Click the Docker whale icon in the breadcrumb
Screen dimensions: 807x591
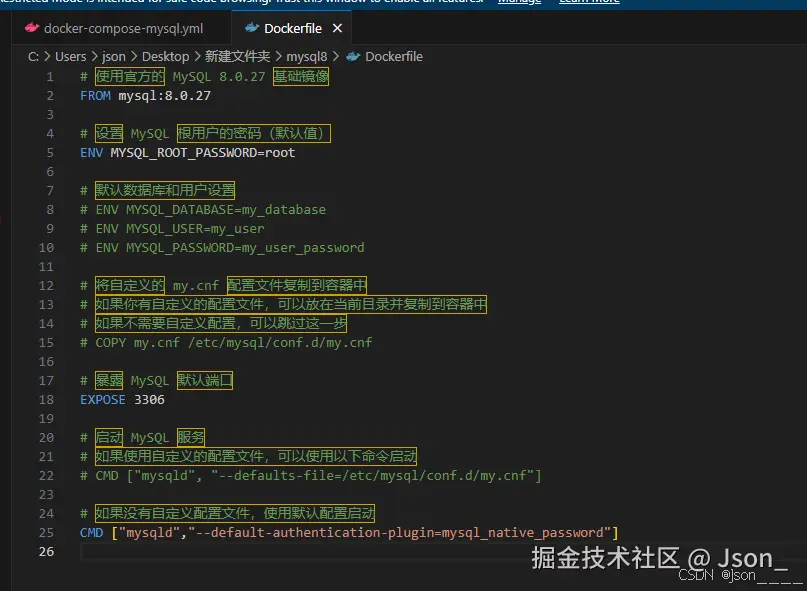[353, 57]
